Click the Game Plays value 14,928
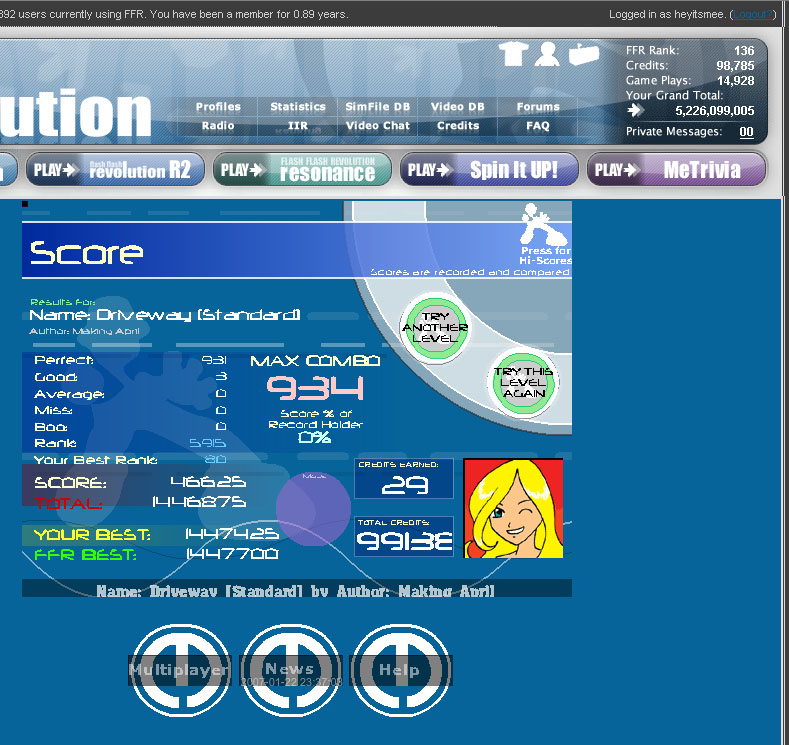 click(x=736, y=80)
